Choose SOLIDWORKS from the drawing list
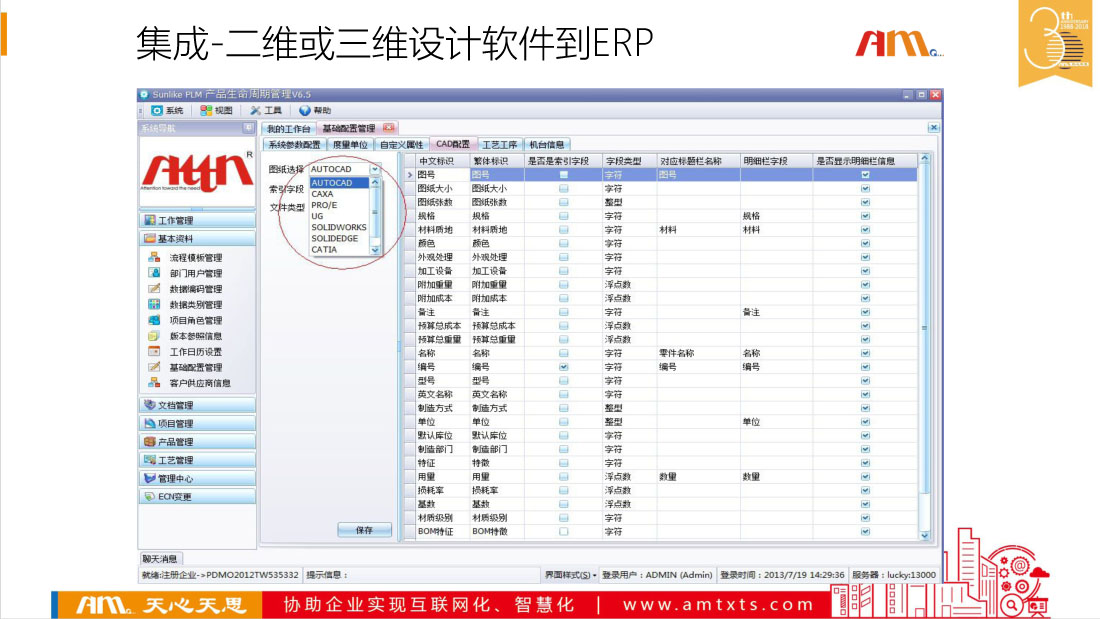 tap(339, 227)
